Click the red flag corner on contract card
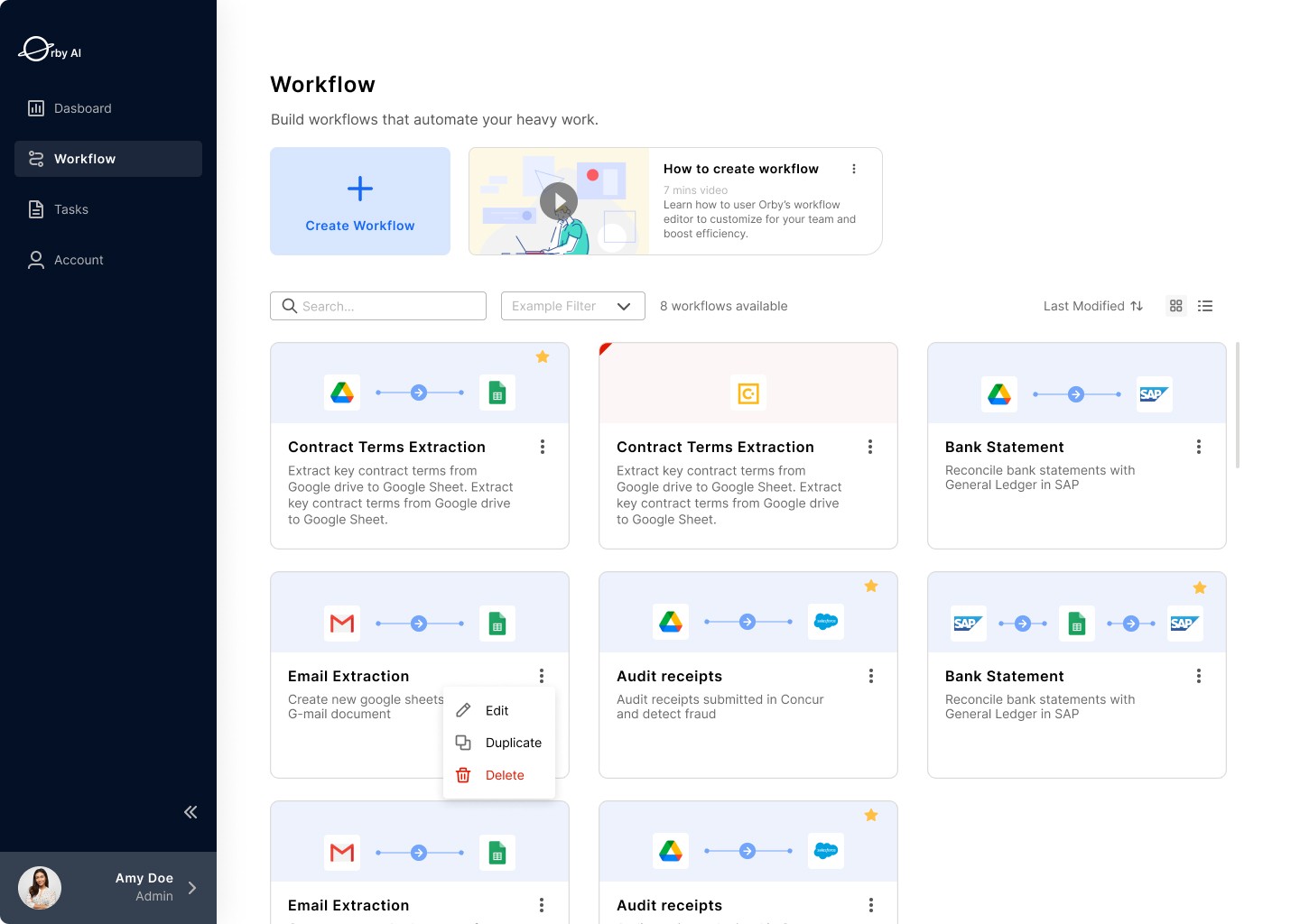This screenshot has width=1300, height=924. 605,348
